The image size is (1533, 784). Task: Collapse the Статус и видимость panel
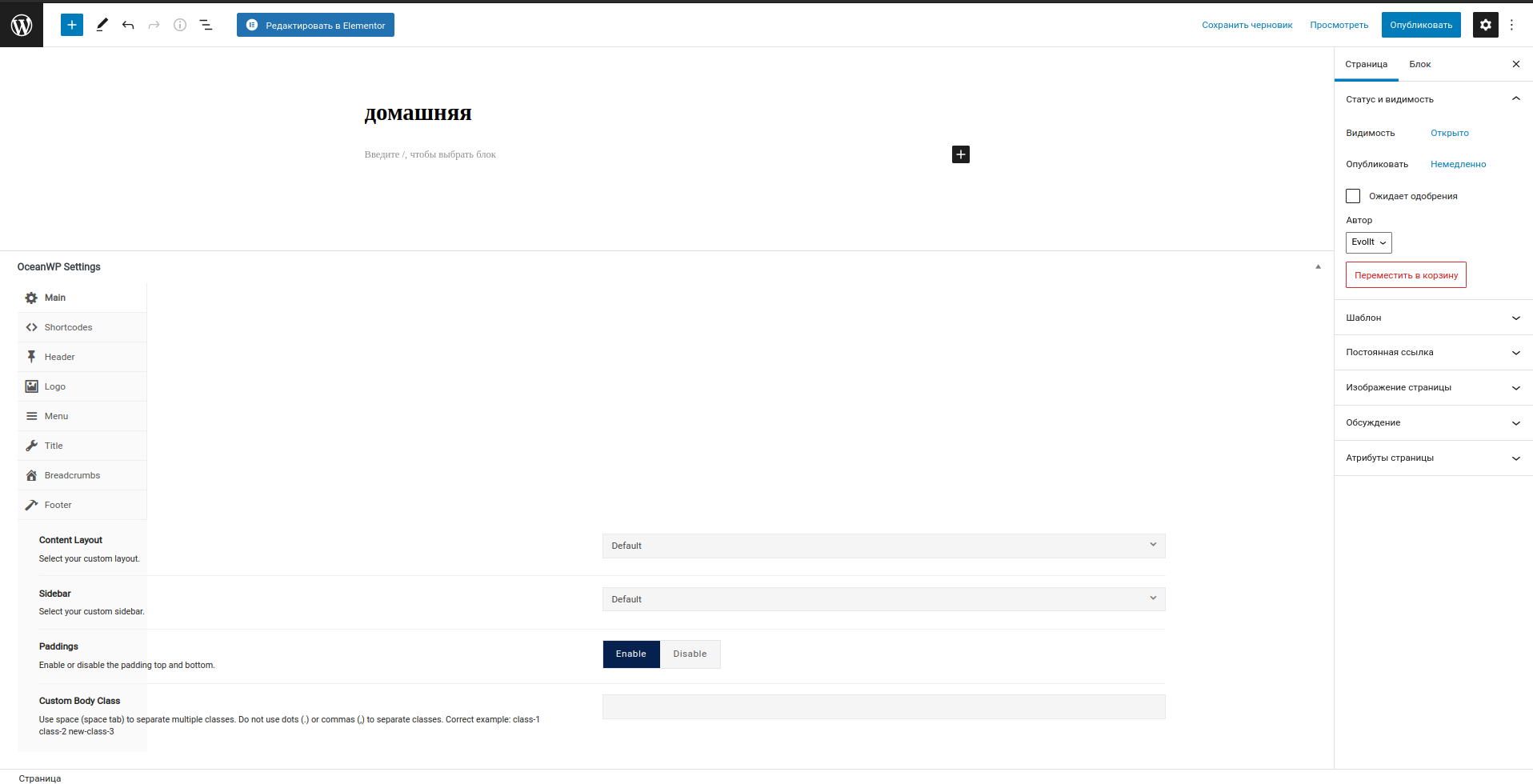coord(1434,99)
